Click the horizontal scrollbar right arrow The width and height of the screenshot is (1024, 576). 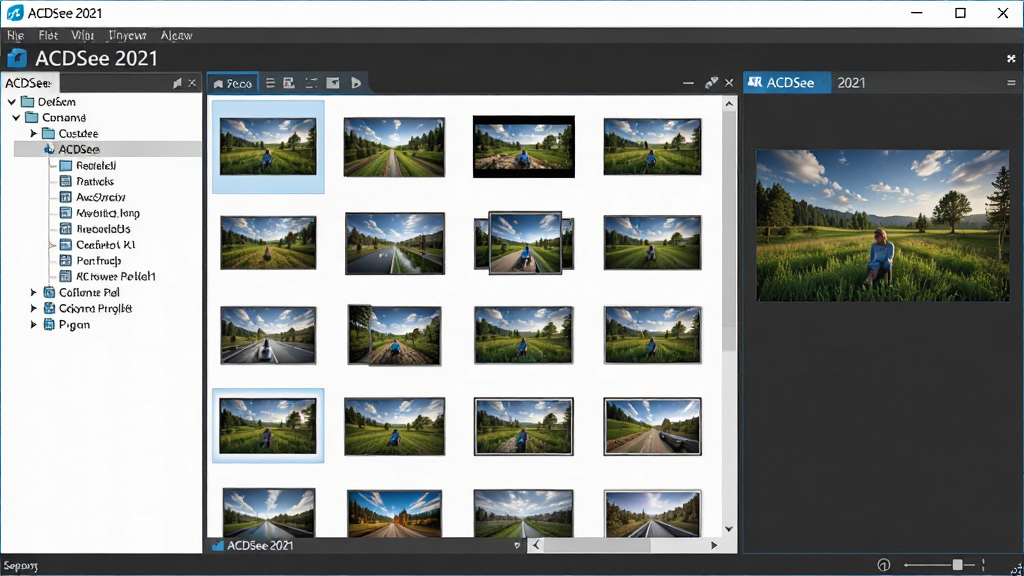pos(714,545)
